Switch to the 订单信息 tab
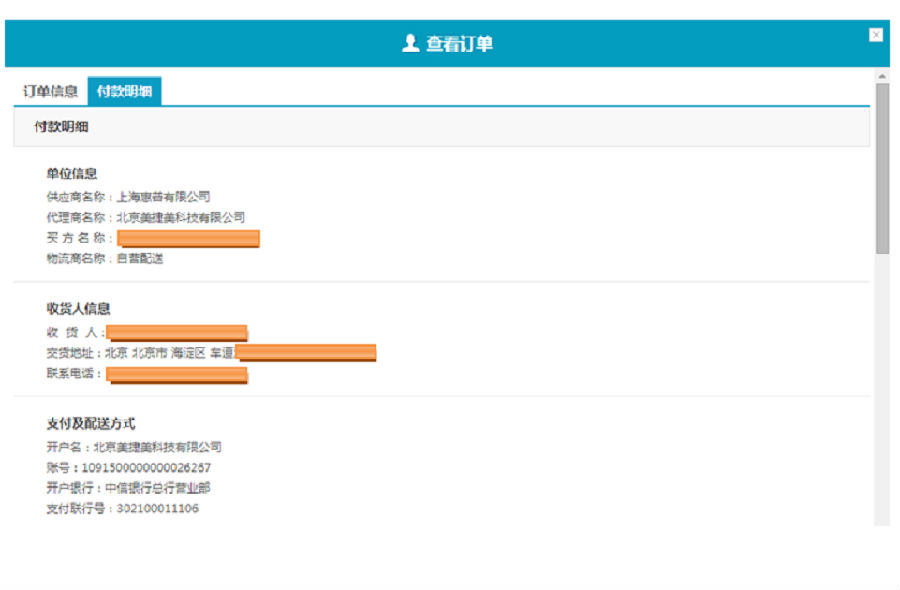Viewport: 900px width, 590px height. point(50,91)
